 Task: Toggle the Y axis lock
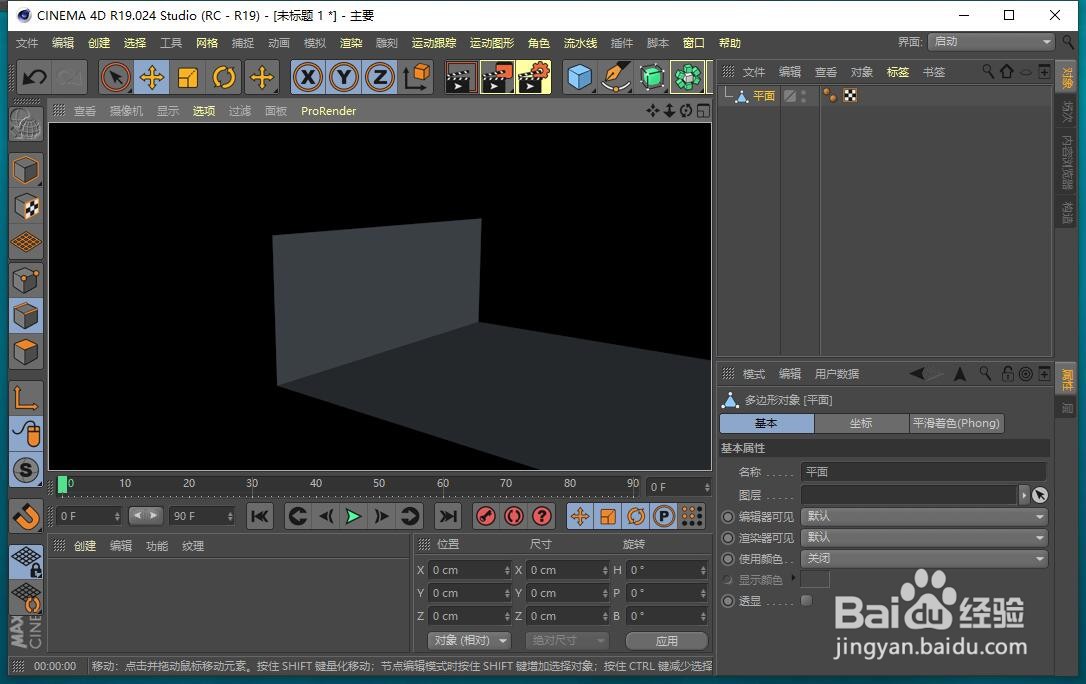(344, 77)
